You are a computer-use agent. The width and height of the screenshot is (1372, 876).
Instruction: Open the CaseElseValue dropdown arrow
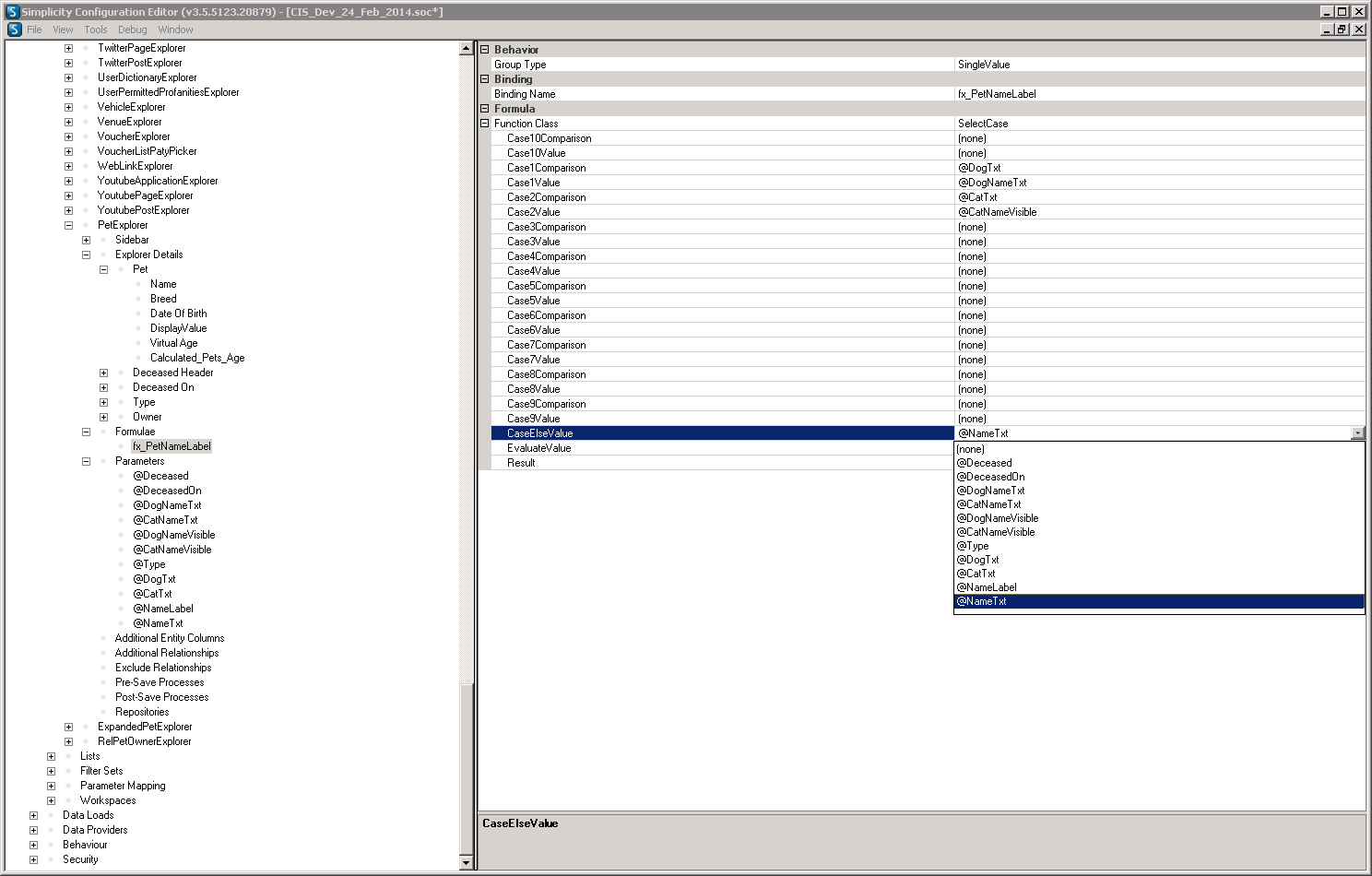click(1357, 433)
